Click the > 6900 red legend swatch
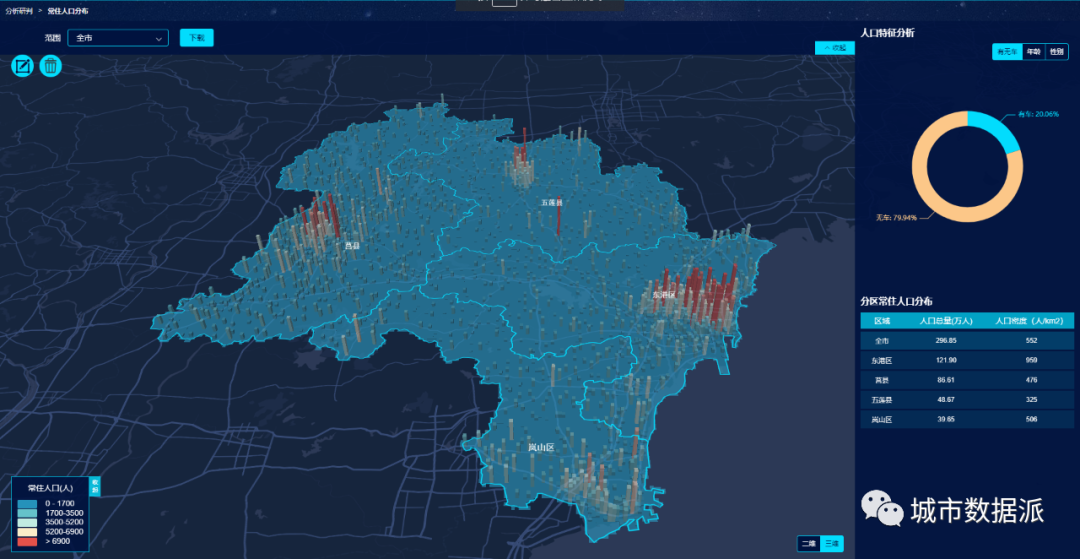Viewport: 1080px width, 559px height. (x=28, y=542)
